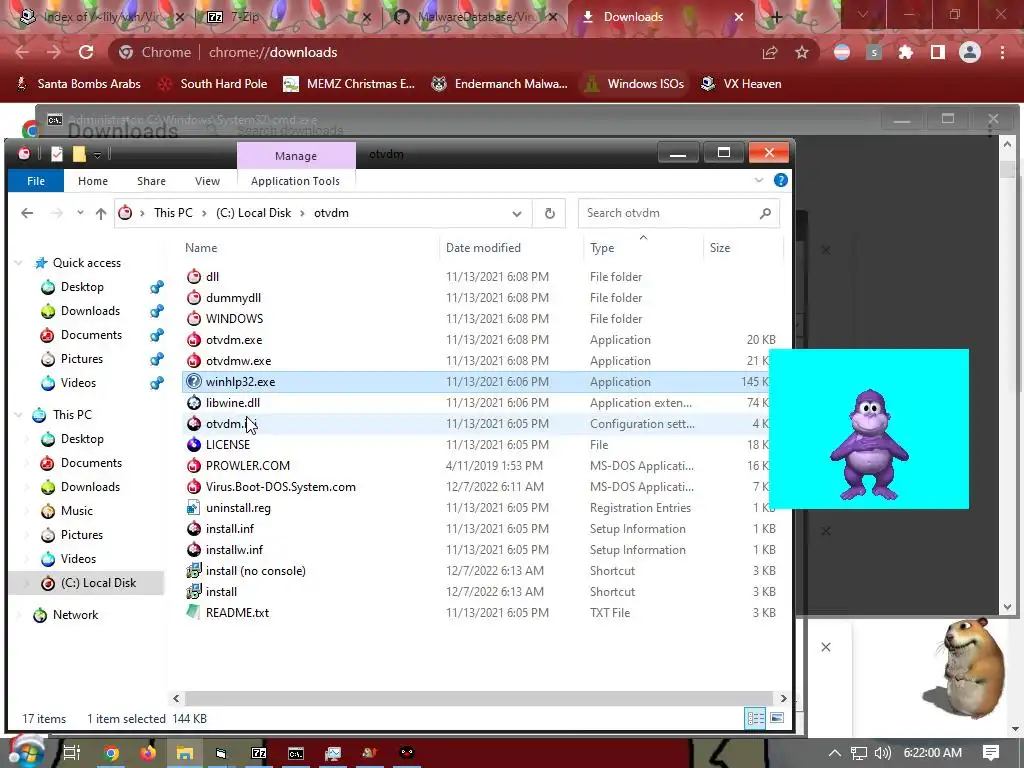The image size is (1024, 768).
Task: Open the Home ribbon tab
Action: pyautogui.click(x=93, y=181)
